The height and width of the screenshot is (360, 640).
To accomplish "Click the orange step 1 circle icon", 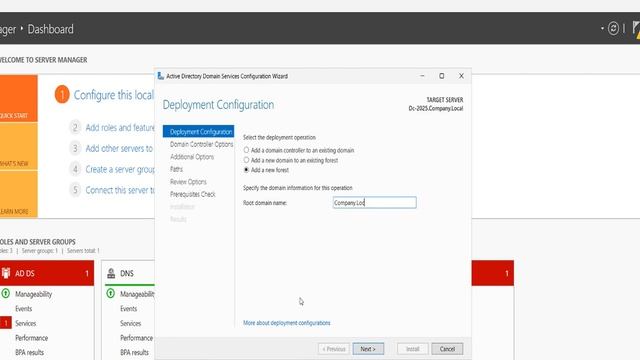I will click(62, 95).
